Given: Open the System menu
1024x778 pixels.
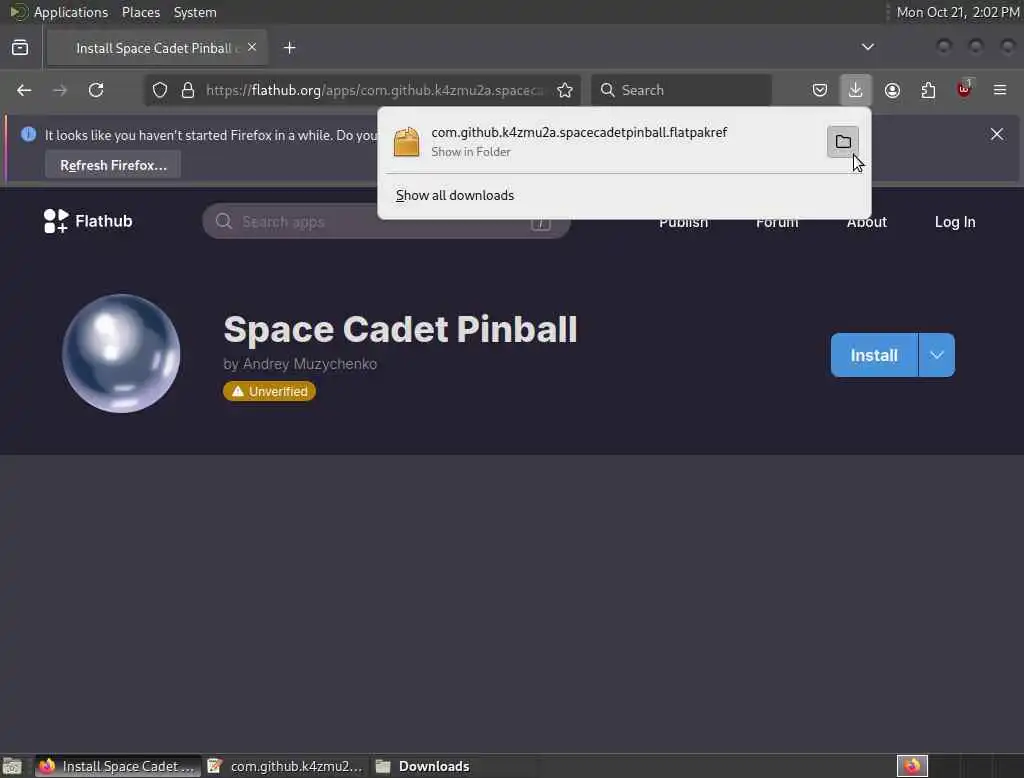Looking at the screenshot, I should pyautogui.click(x=195, y=12).
